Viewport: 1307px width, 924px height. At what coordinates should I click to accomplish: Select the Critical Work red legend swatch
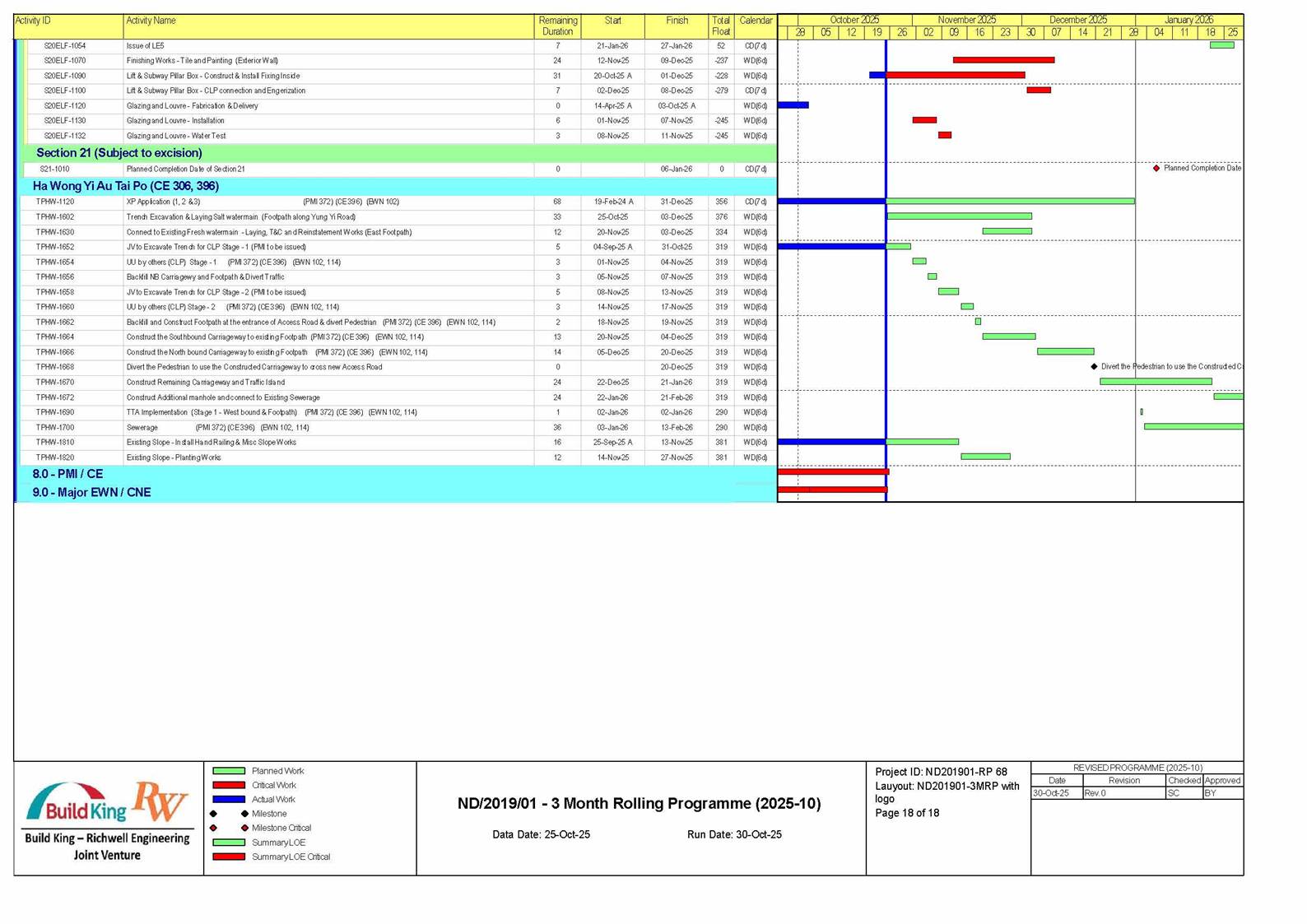(x=229, y=785)
